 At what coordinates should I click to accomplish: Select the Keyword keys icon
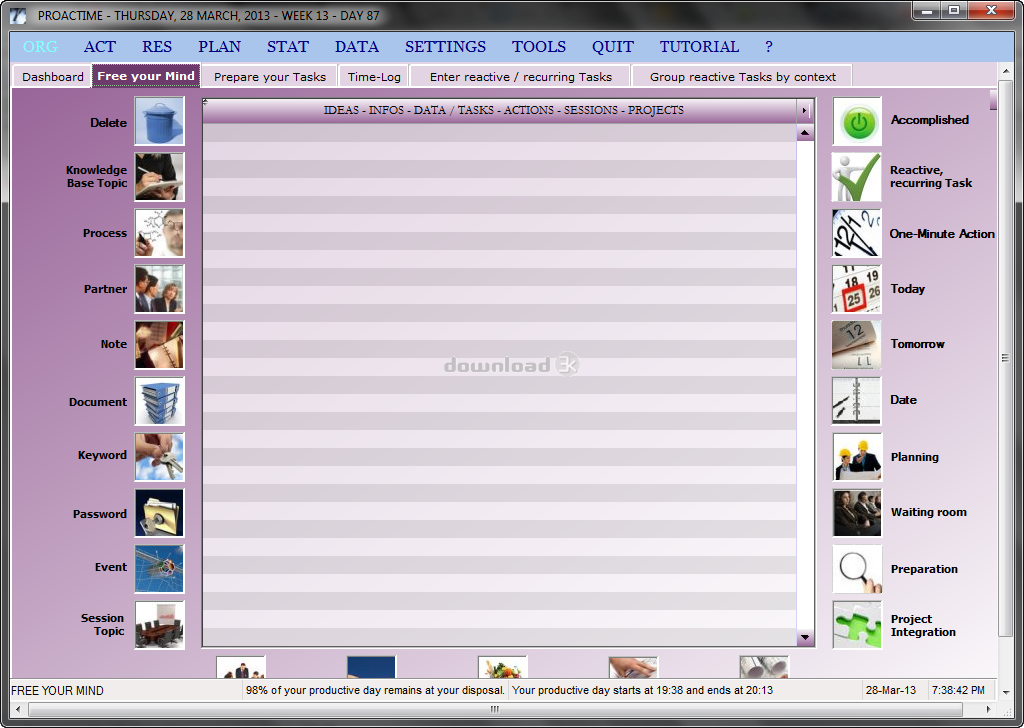click(x=159, y=457)
